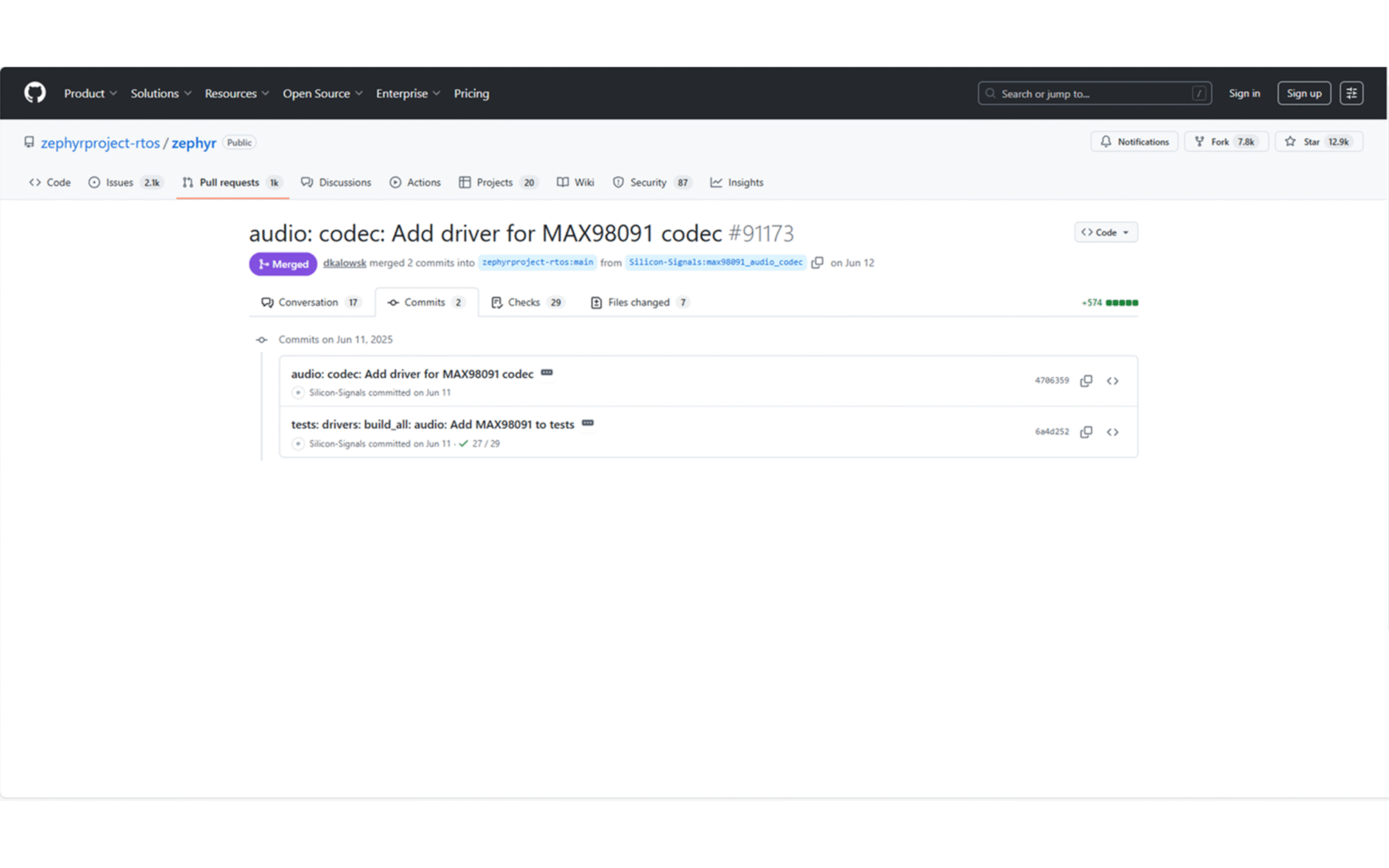The image size is (1389, 868).
Task: Click the Public visibility label
Action: coord(239,142)
